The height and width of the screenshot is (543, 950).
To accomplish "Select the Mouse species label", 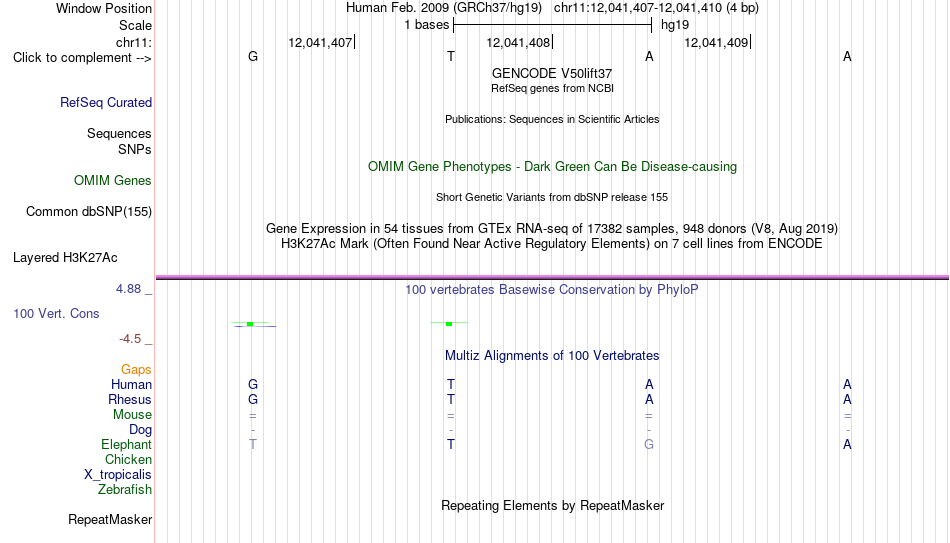I will (x=132, y=415).
